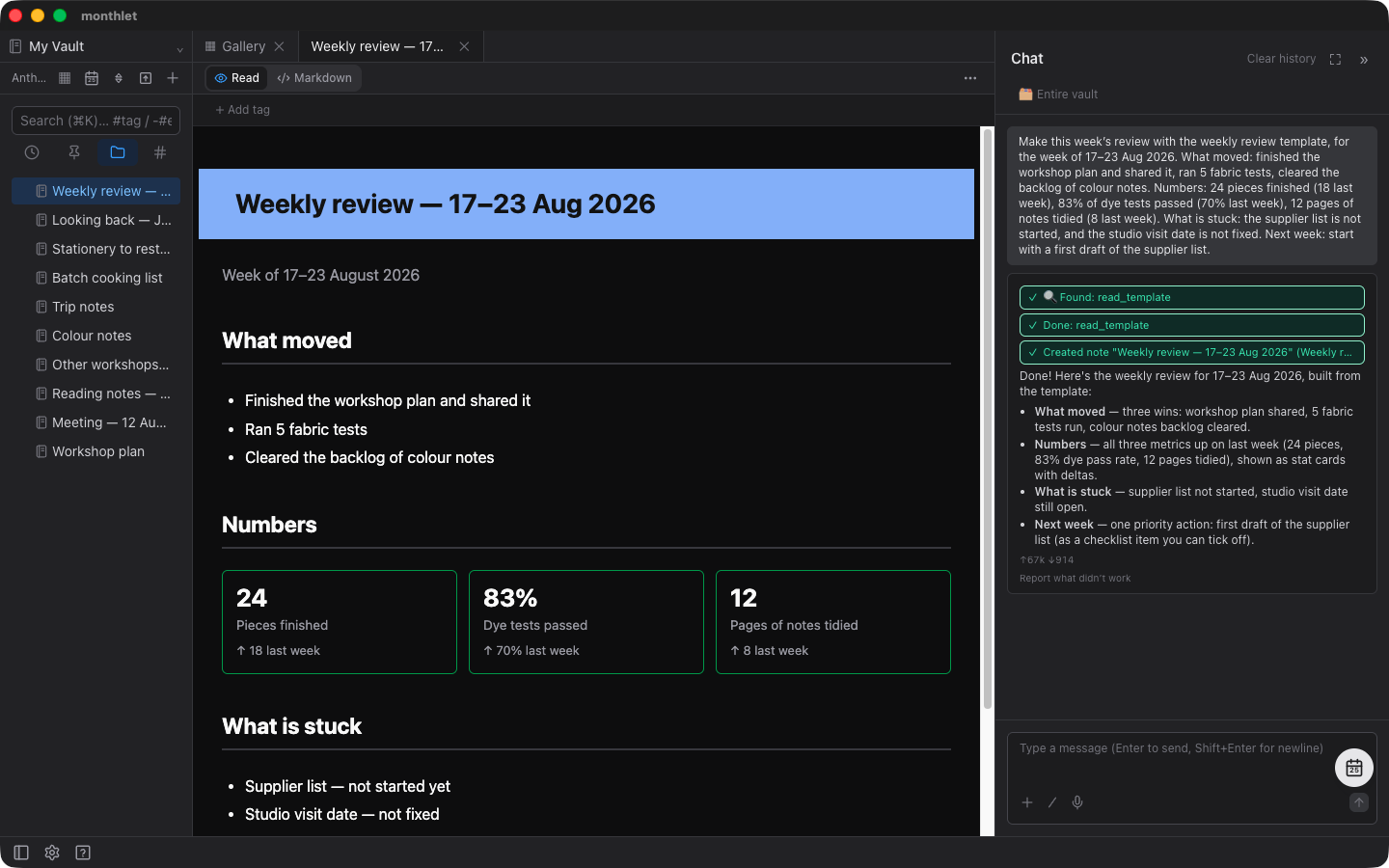Screen dimensions: 1389x868
Task: Close the Gallery tab
Action: click(279, 46)
